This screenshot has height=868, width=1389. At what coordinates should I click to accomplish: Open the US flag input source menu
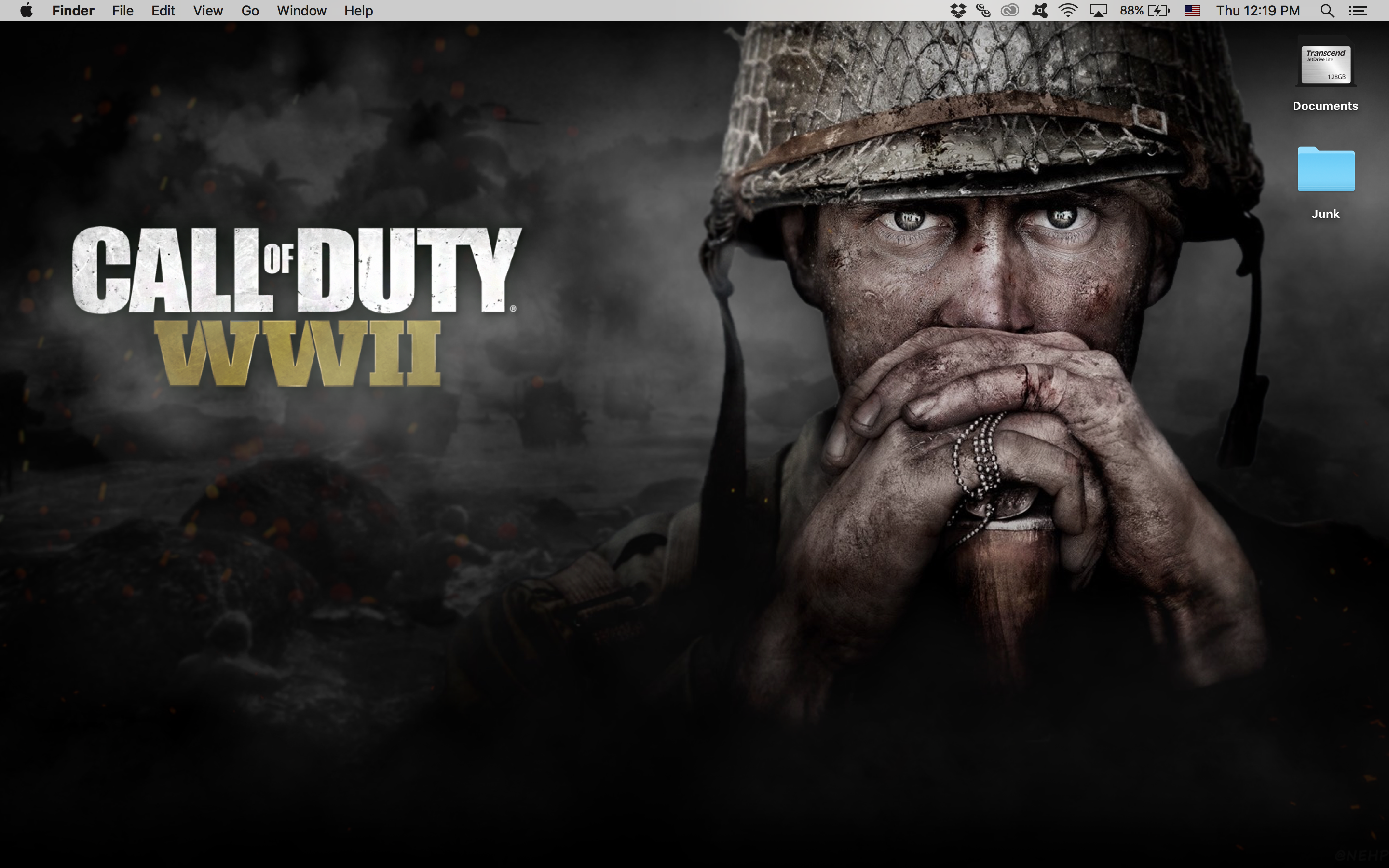click(x=1192, y=10)
